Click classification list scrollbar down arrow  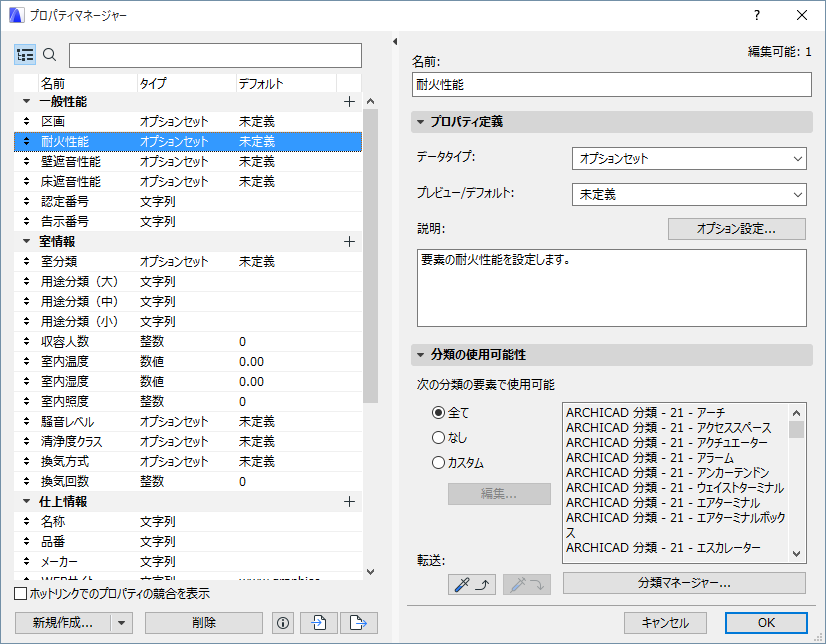[x=796, y=554]
